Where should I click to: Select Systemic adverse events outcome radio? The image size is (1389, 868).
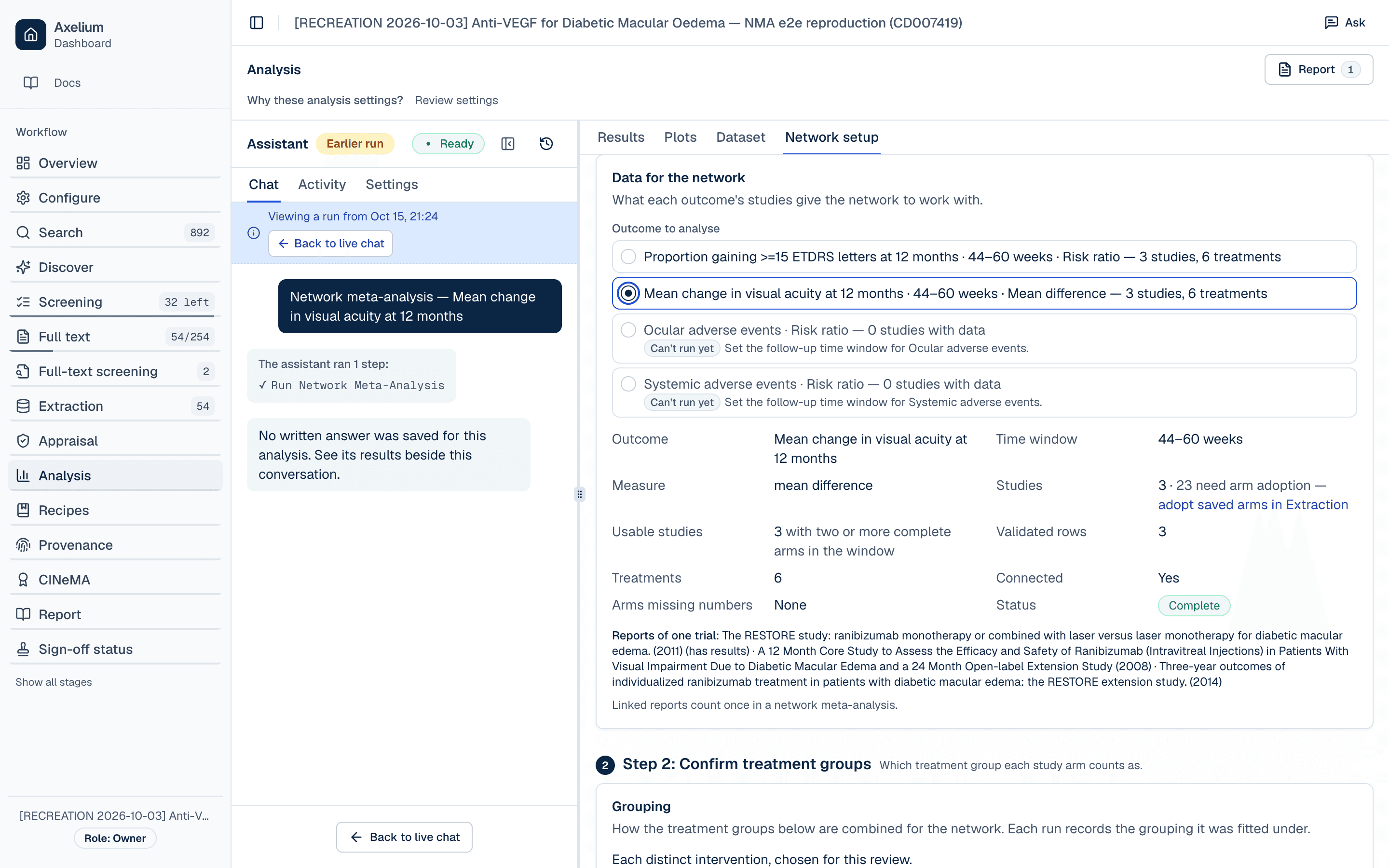(628, 384)
